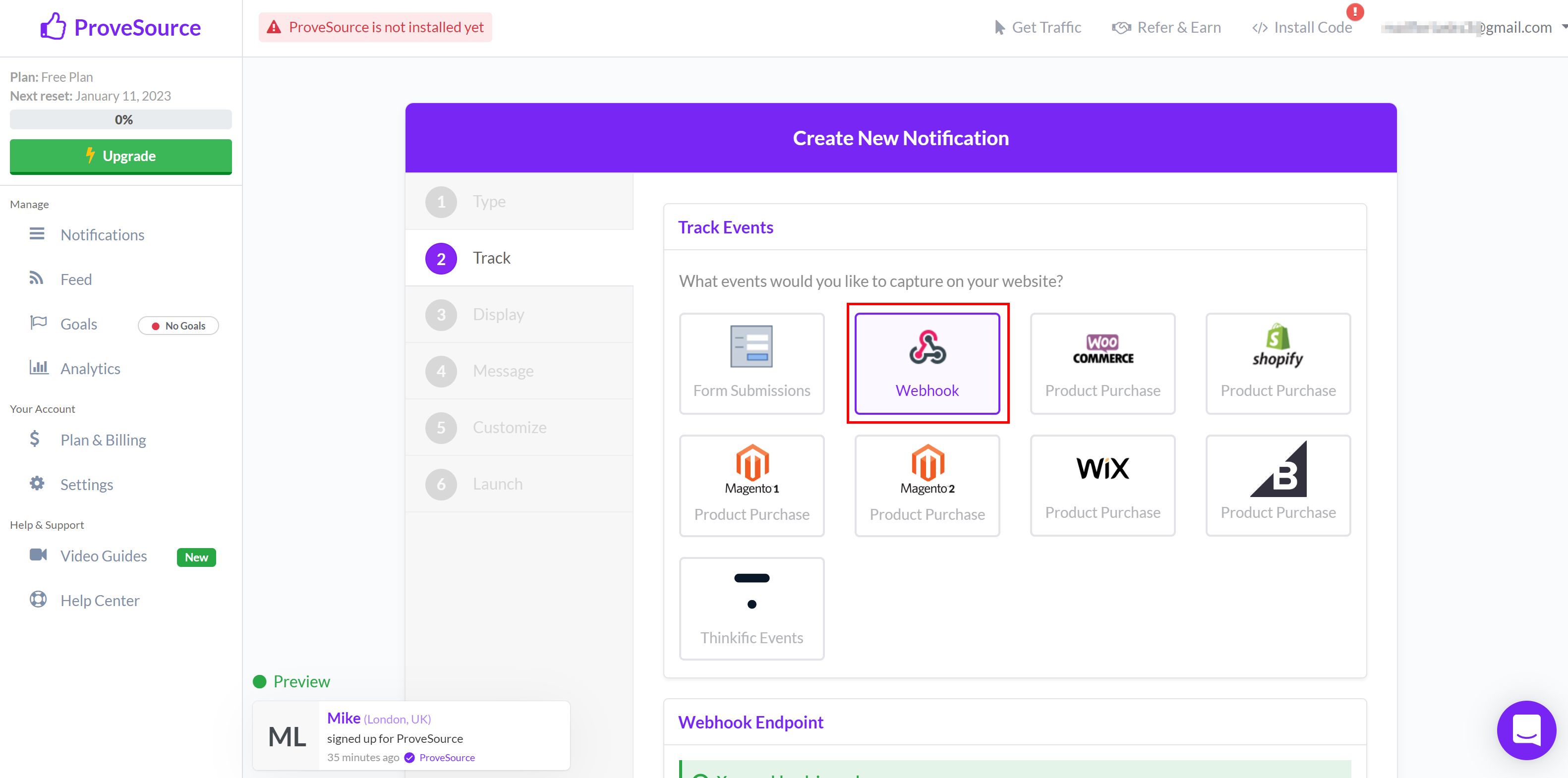Image resolution: width=1568 pixels, height=778 pixels.
Task: Click the Feed RSS icon
Action: (37, 278)
